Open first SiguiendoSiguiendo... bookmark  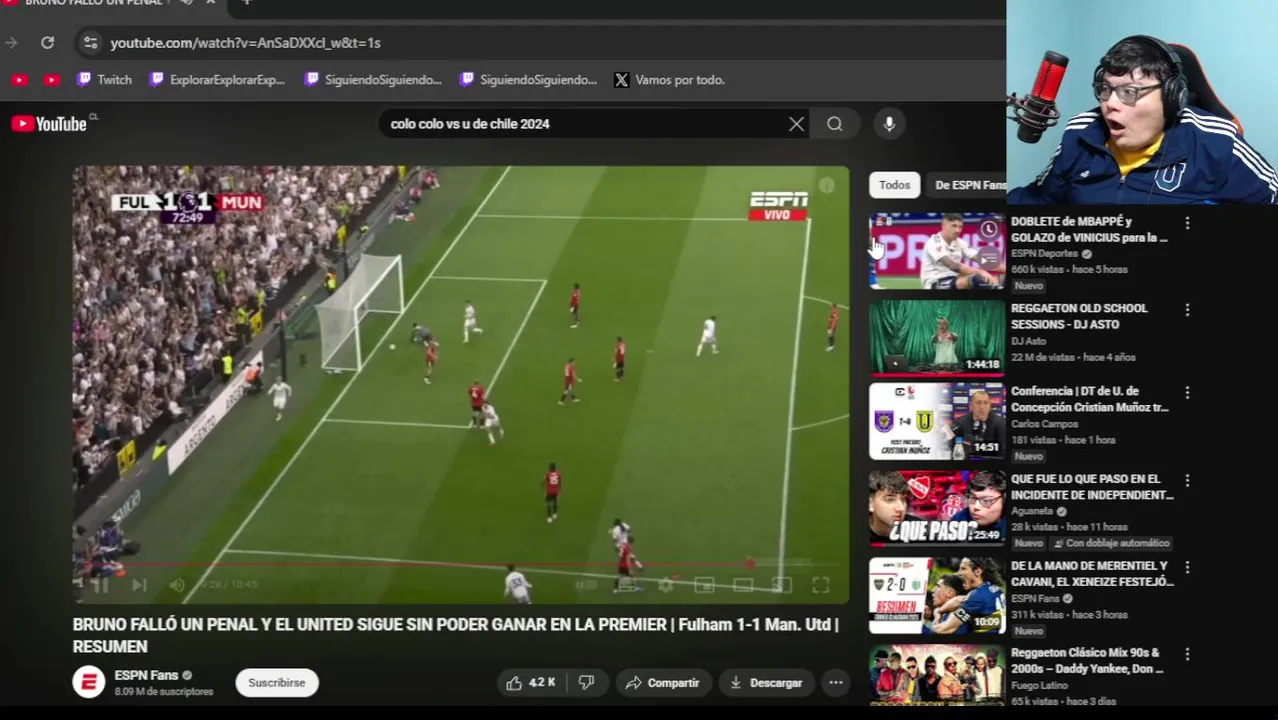[373, 80]
